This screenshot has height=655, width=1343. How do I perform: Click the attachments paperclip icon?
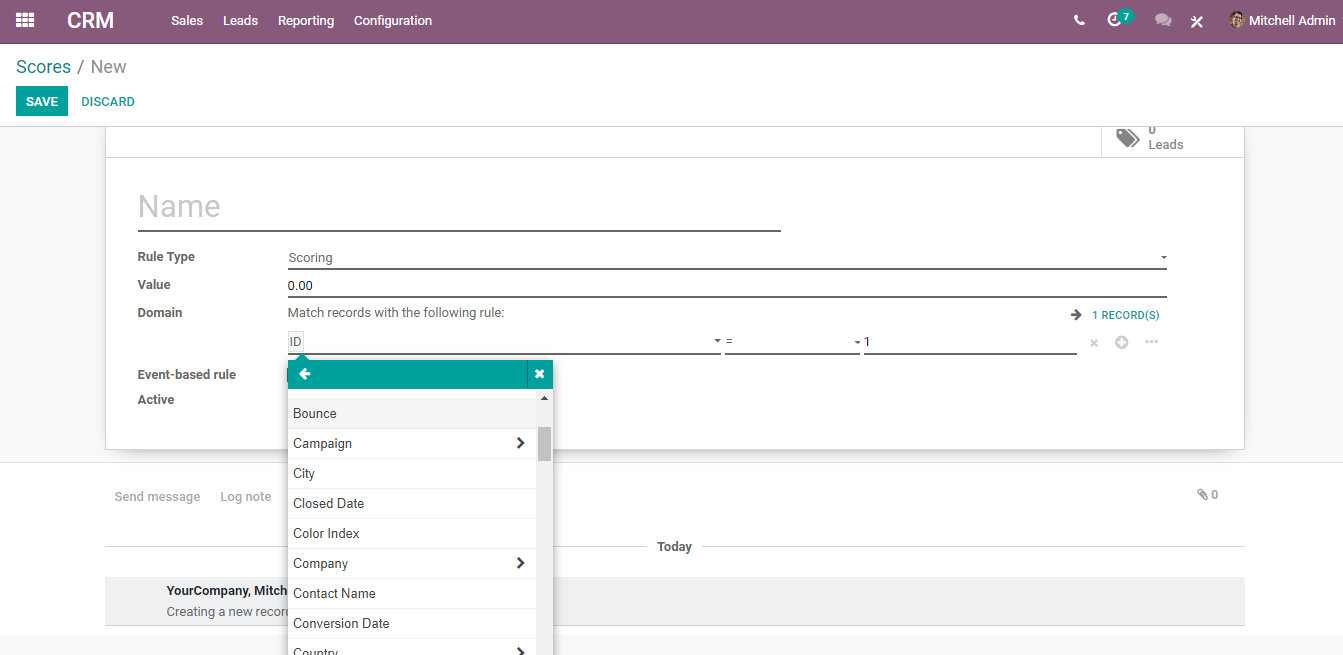point(1202,494)
